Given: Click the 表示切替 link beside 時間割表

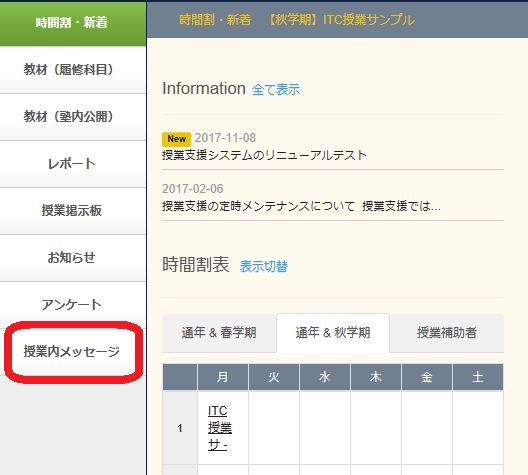Looking at the screenshot, I should click(x=264, y=266).
